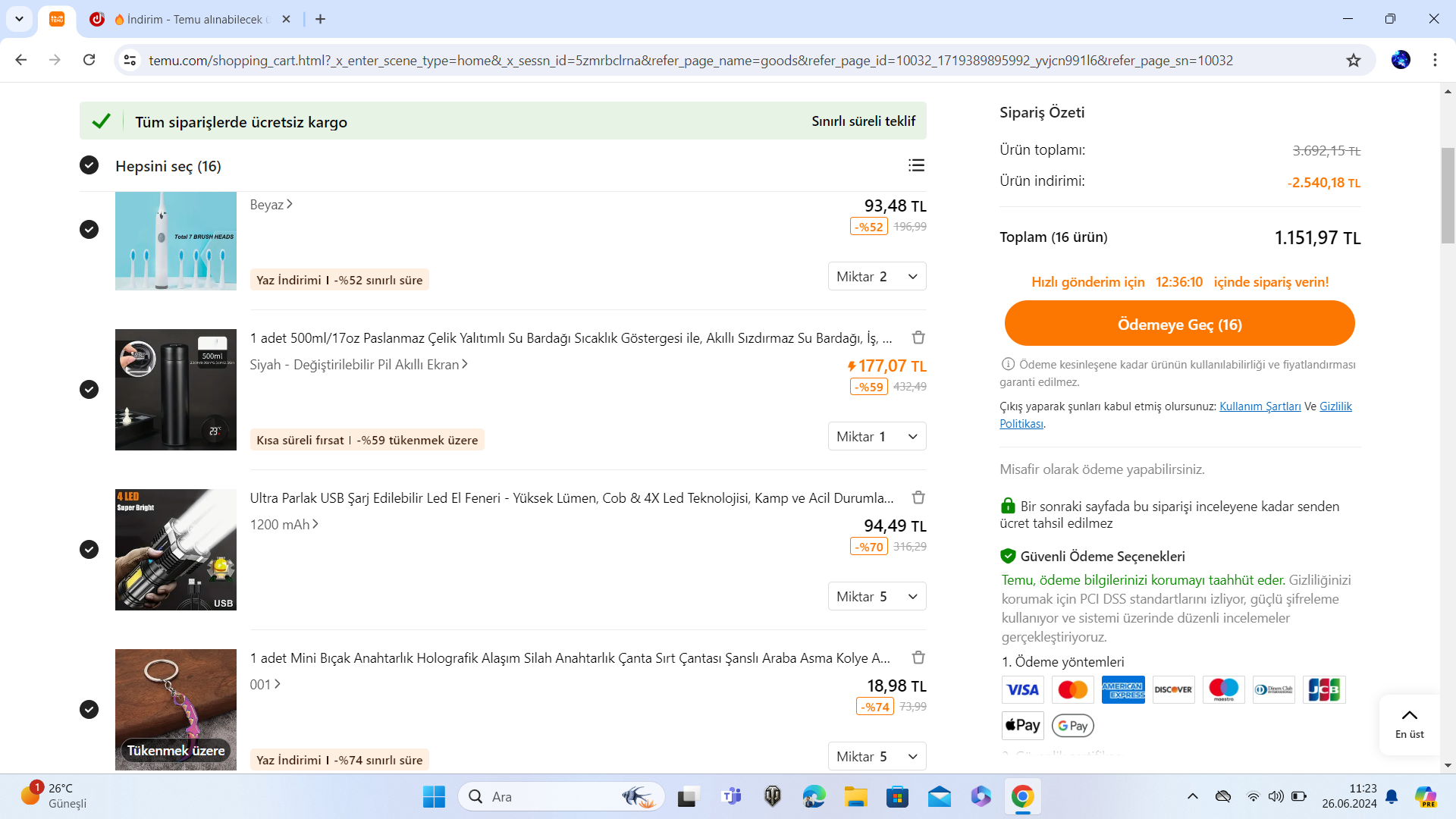Jump back with the En üst button
The image size is (1456, 819).
(1409, 724)
